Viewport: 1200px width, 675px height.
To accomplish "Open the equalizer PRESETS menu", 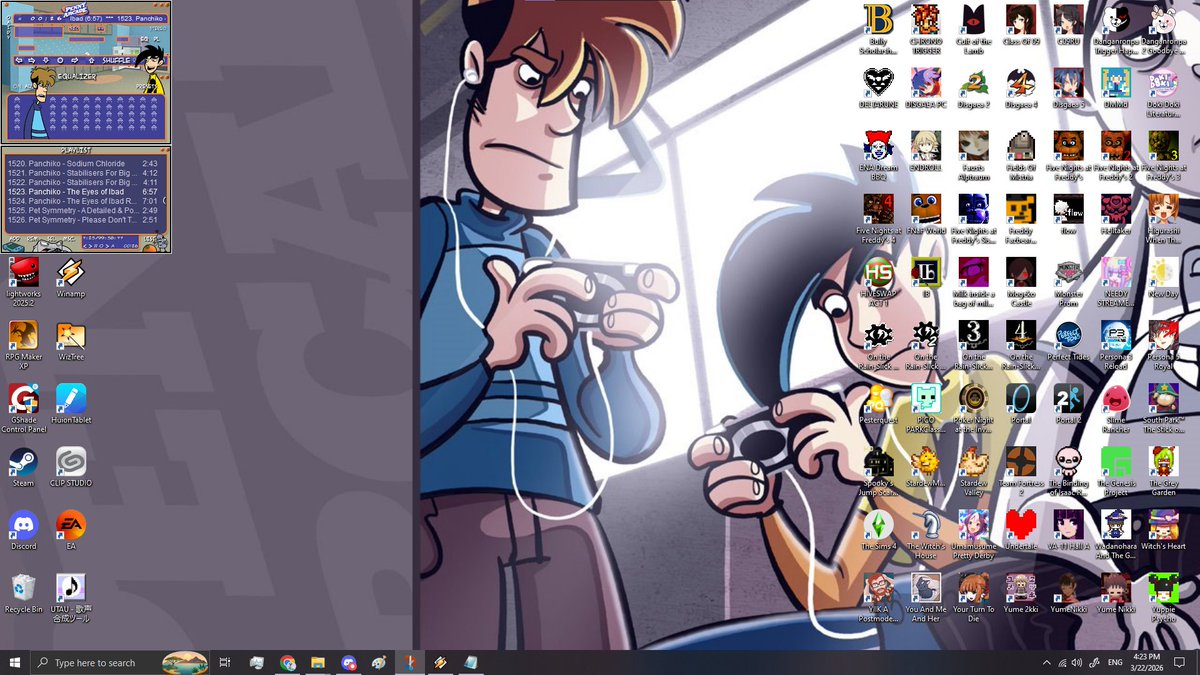I will click(x=144, y=86).
